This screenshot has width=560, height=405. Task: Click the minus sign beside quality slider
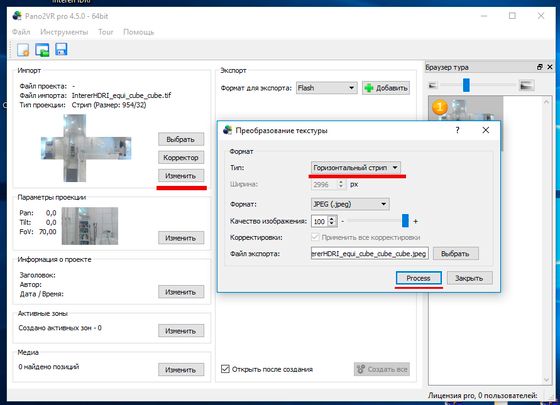342,221
